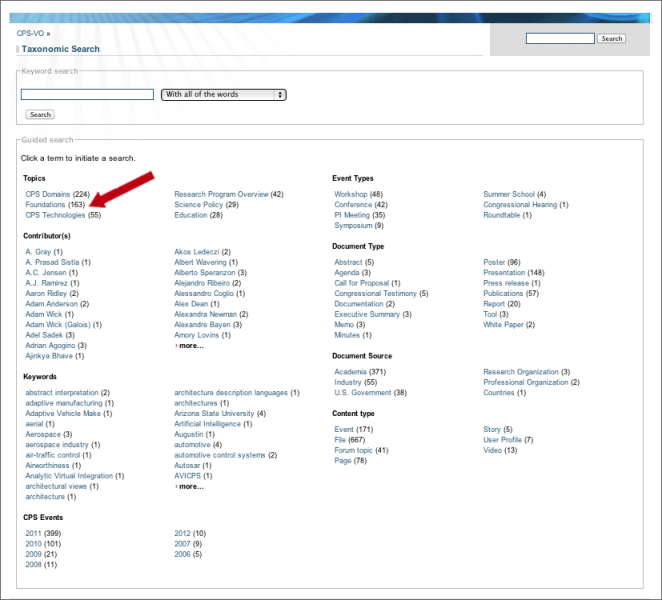Open the Research Program Overview topic
662x600 pixels.
(x=221, y=194)
